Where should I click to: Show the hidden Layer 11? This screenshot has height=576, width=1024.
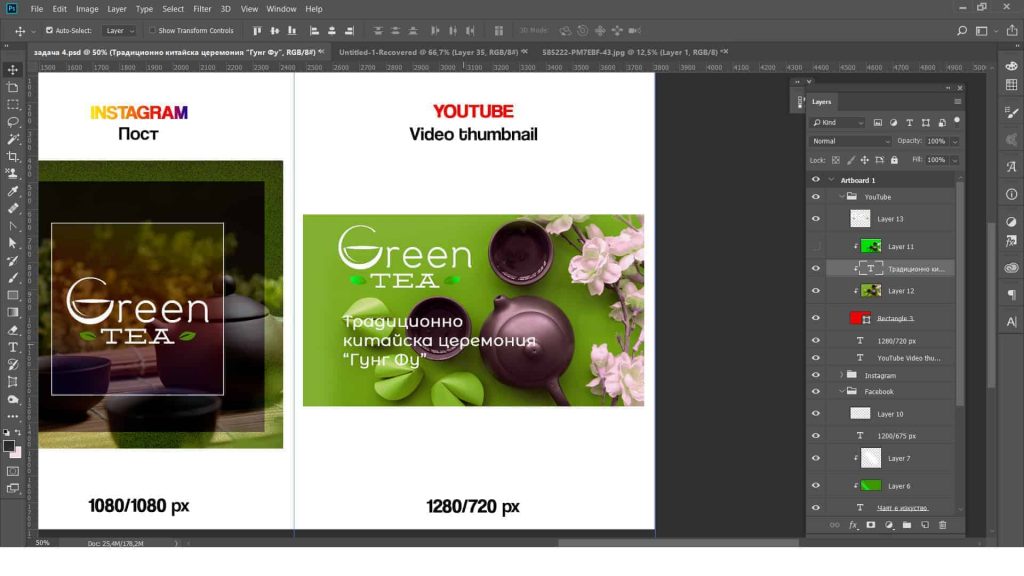pos(816,246)
